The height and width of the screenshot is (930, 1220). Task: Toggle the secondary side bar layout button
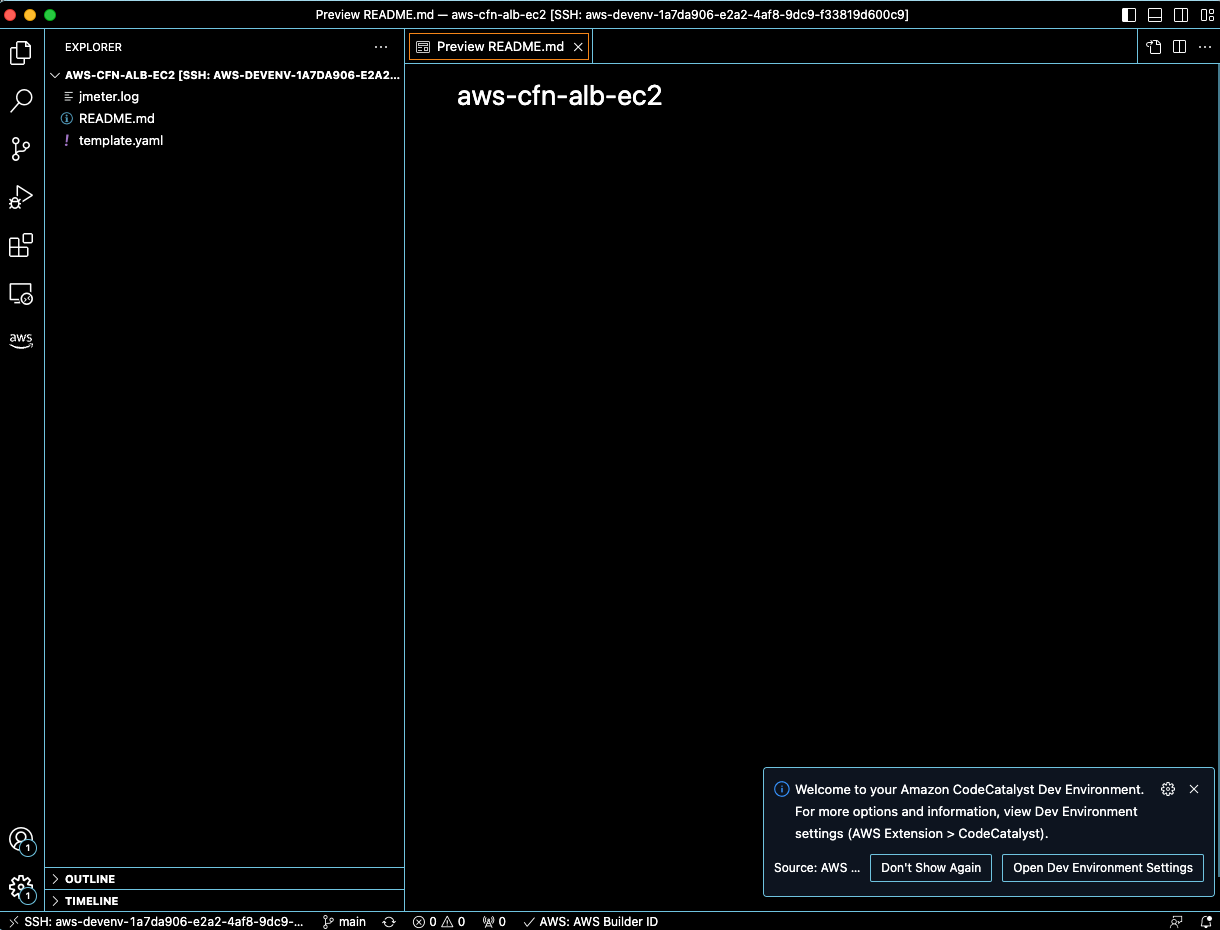(x=1181, y=15)
